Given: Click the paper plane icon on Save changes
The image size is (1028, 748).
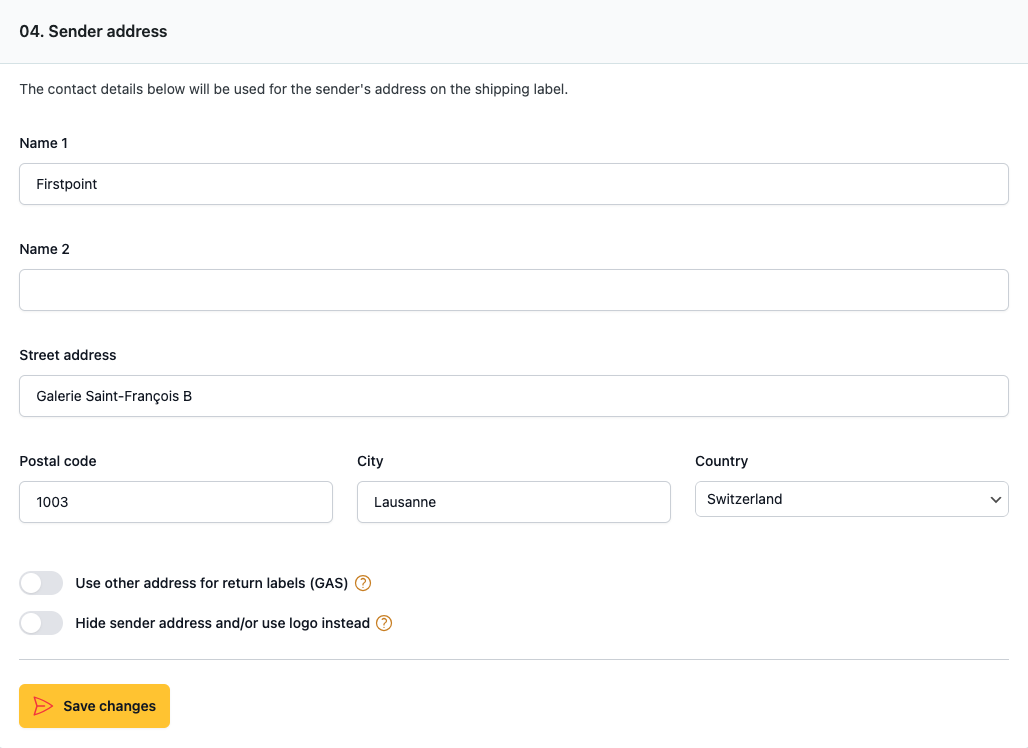Looking at the screenshot, I should (x=42, y=706).
